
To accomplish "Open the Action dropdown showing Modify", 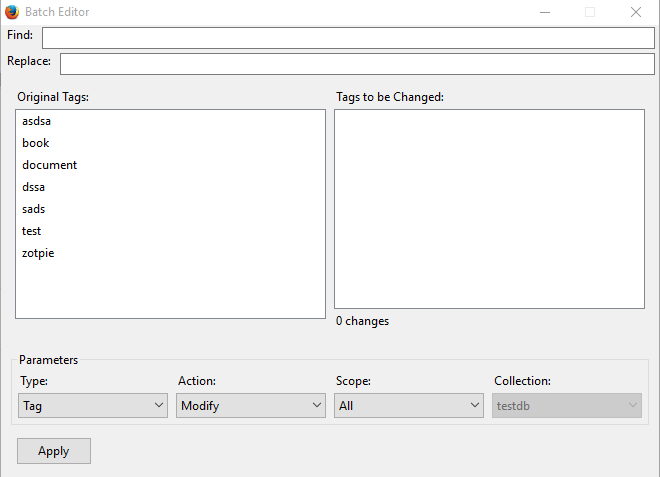I will [x=250, y=405].
